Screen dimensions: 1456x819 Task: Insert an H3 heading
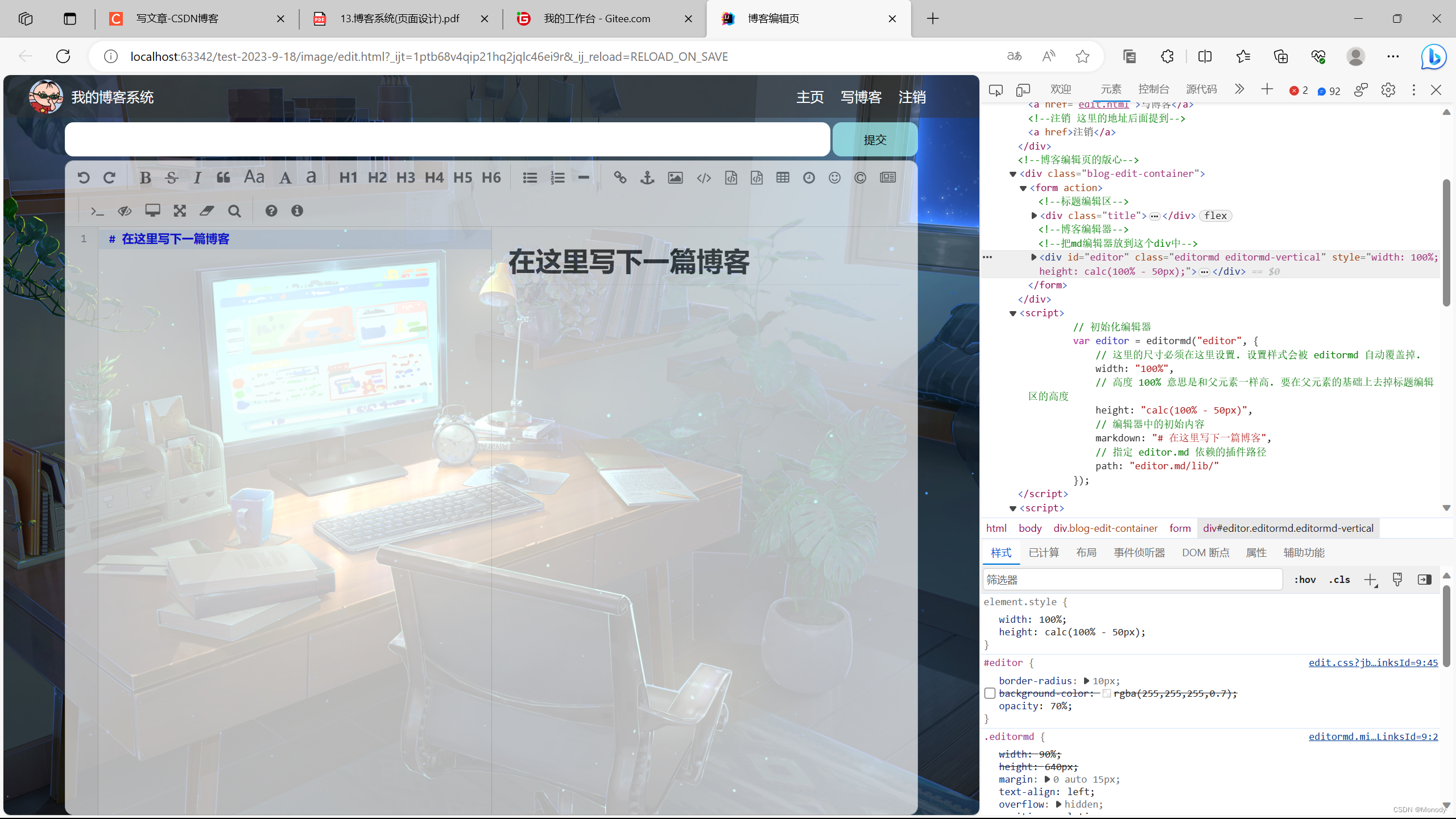pos(406,178)
